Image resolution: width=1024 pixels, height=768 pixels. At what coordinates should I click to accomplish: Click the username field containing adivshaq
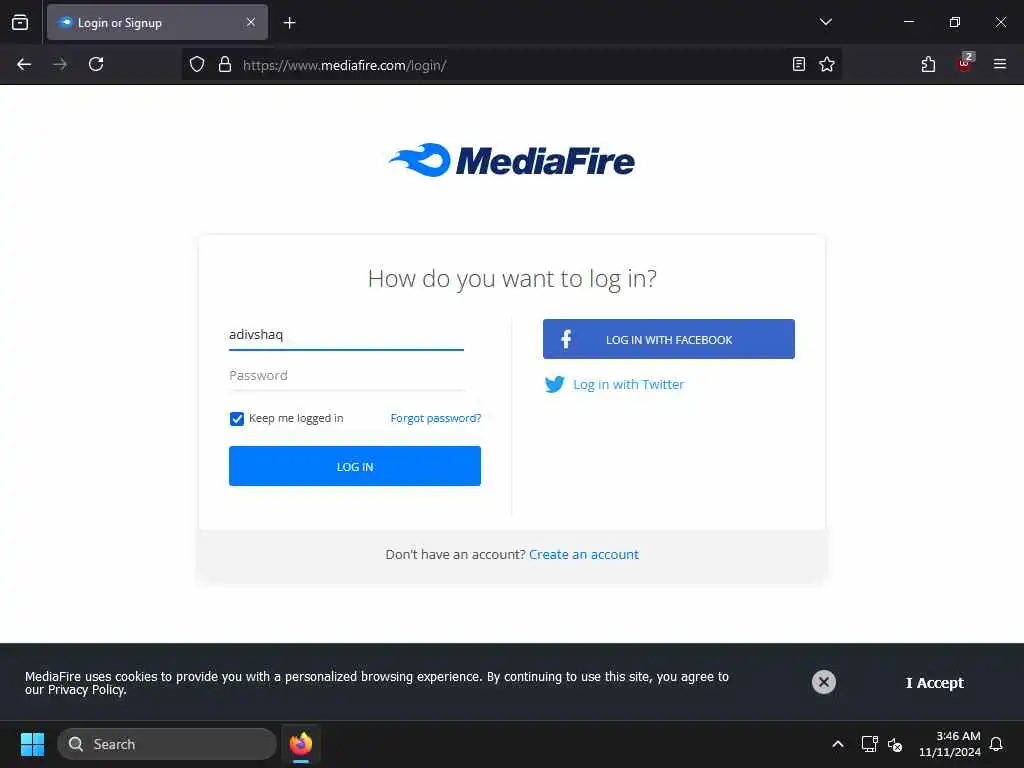coord(346,334)
